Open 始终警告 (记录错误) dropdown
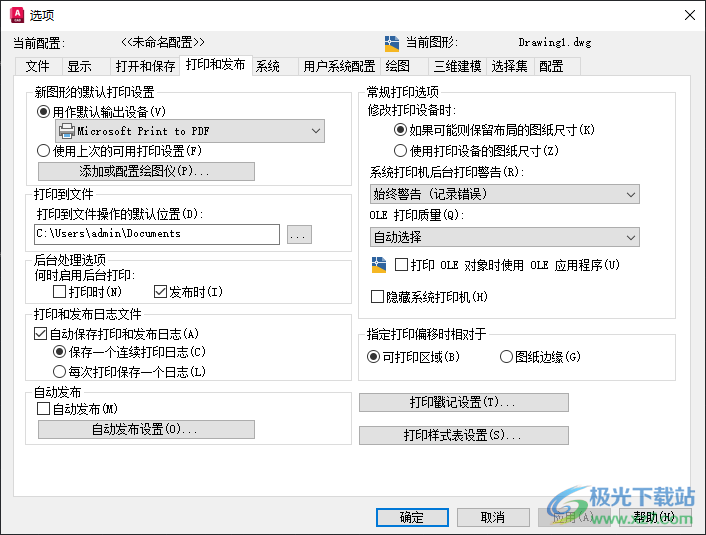Image resolution: width=706 pixels, height=535 pixels. click(x=504, y=194)
